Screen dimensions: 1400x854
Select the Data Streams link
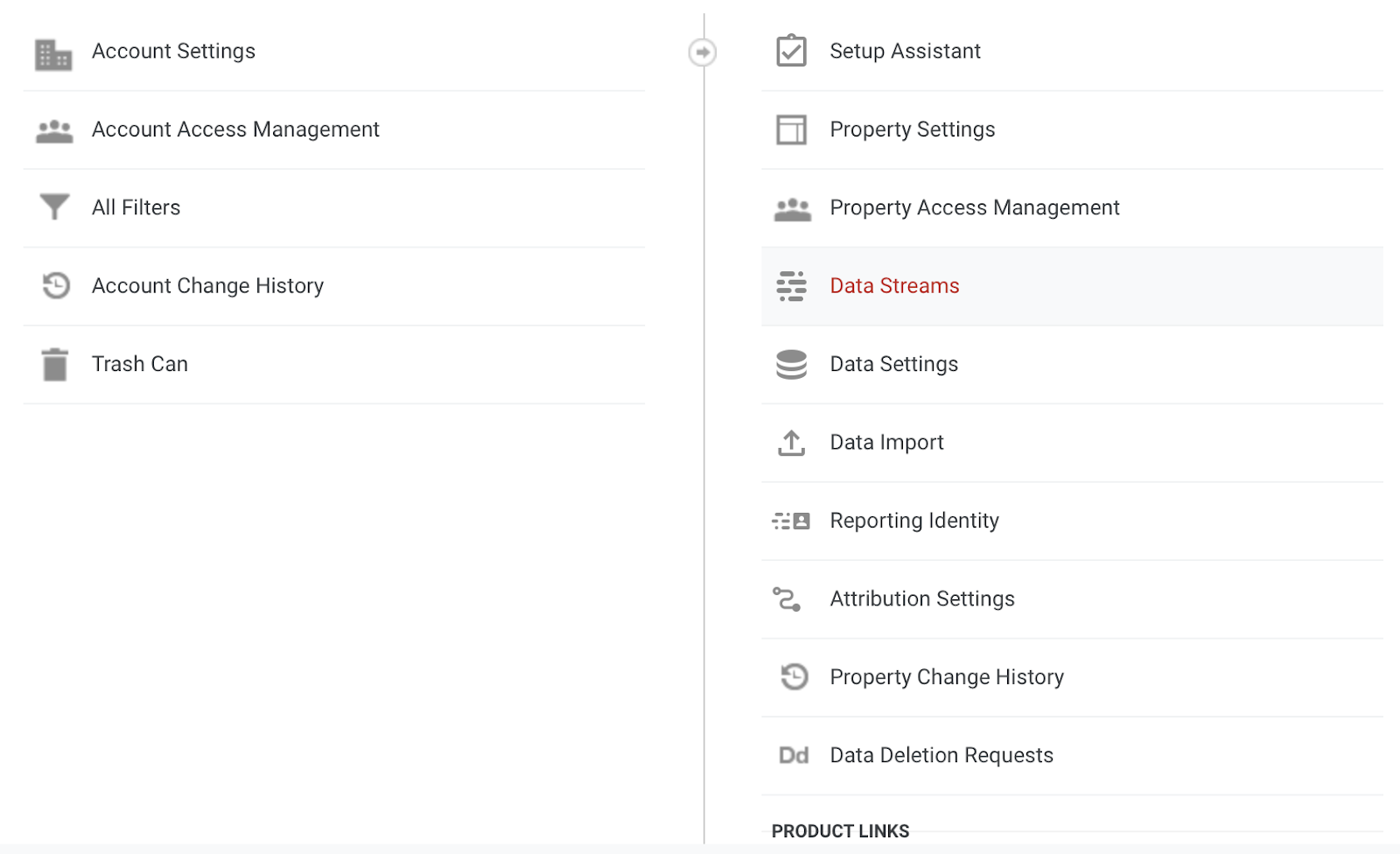(x=894, y=286)
